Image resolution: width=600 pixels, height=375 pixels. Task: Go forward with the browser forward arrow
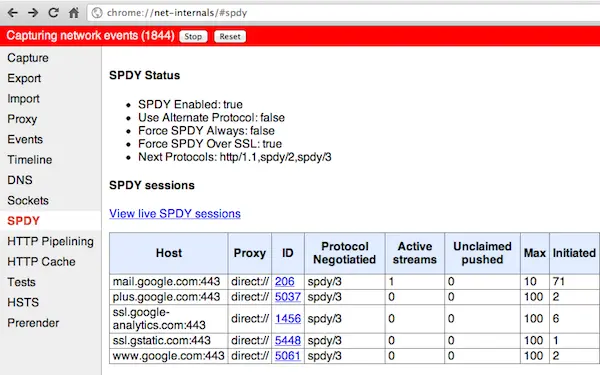point(33,13)
